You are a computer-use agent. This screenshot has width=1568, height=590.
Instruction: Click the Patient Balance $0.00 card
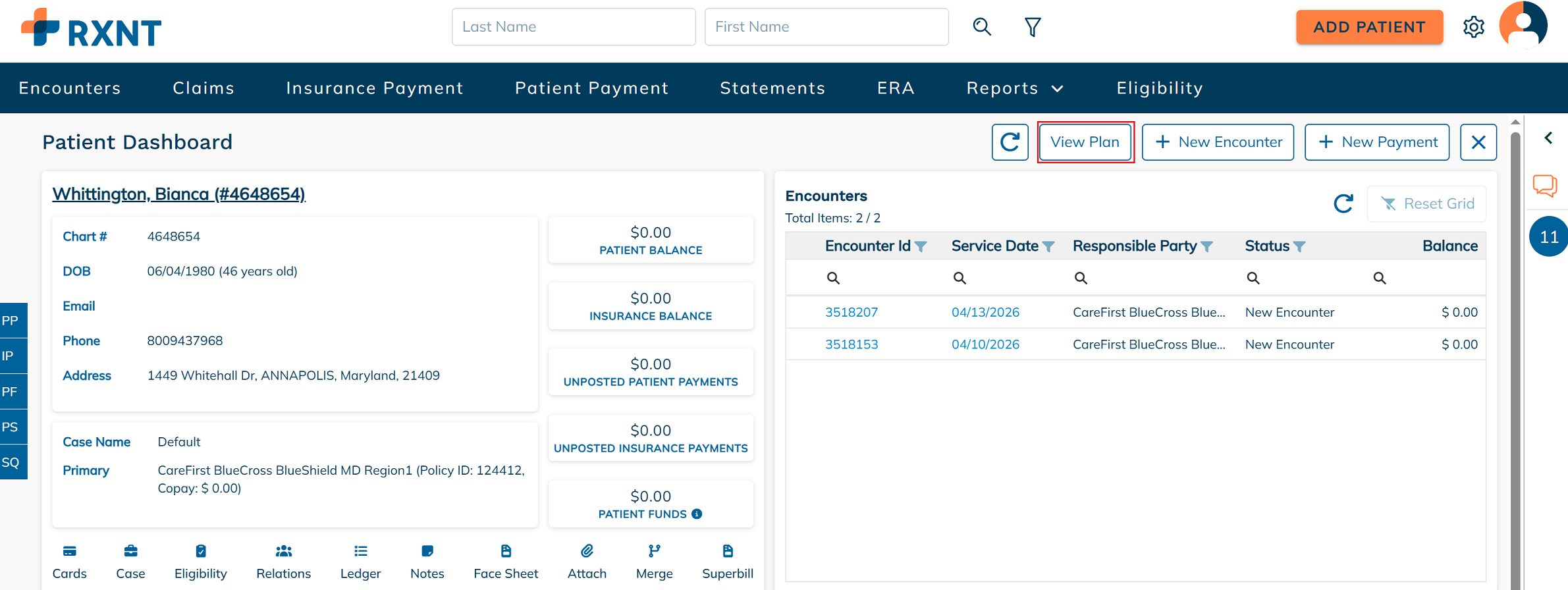tap(651, 240)
